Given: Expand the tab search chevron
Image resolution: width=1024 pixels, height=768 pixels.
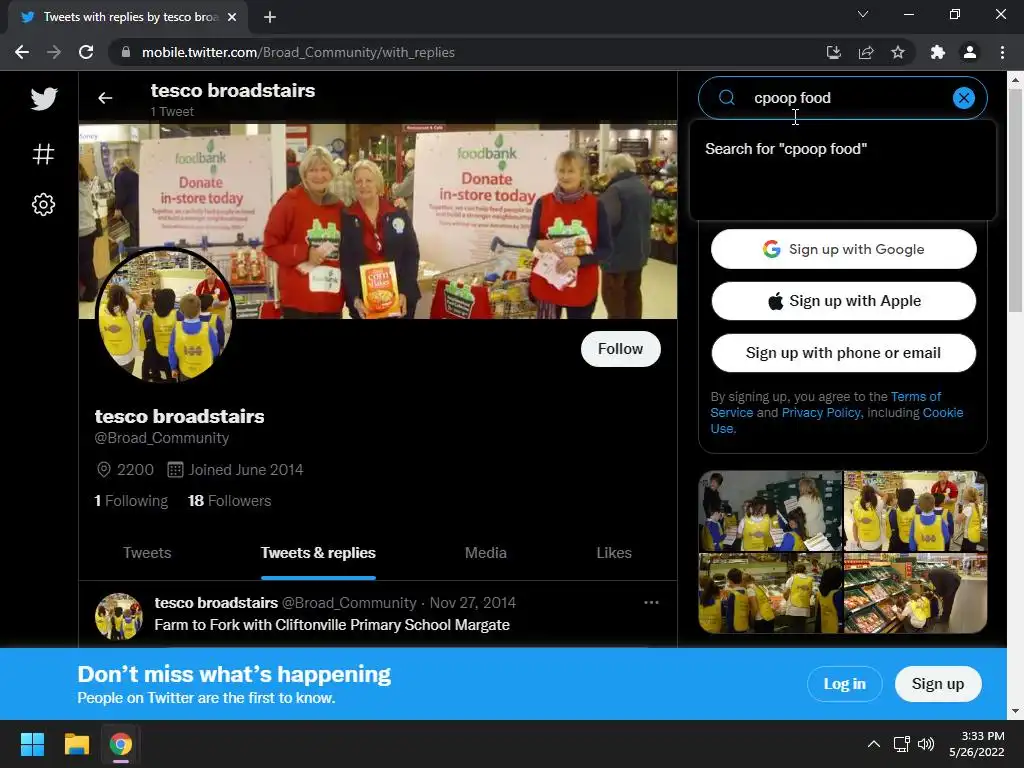Looking at the screenshot, I should point(863,14).
